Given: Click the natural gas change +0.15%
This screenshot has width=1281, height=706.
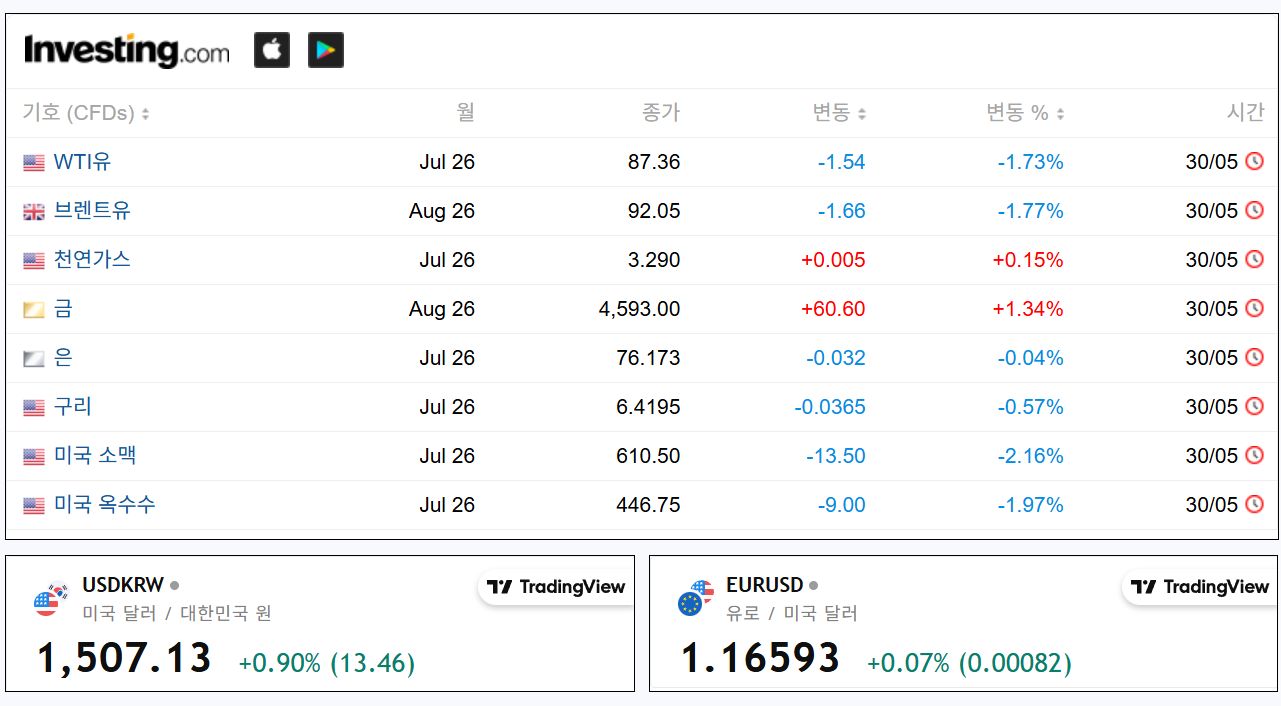Looking at the screenshot, I should point(1028,260).
